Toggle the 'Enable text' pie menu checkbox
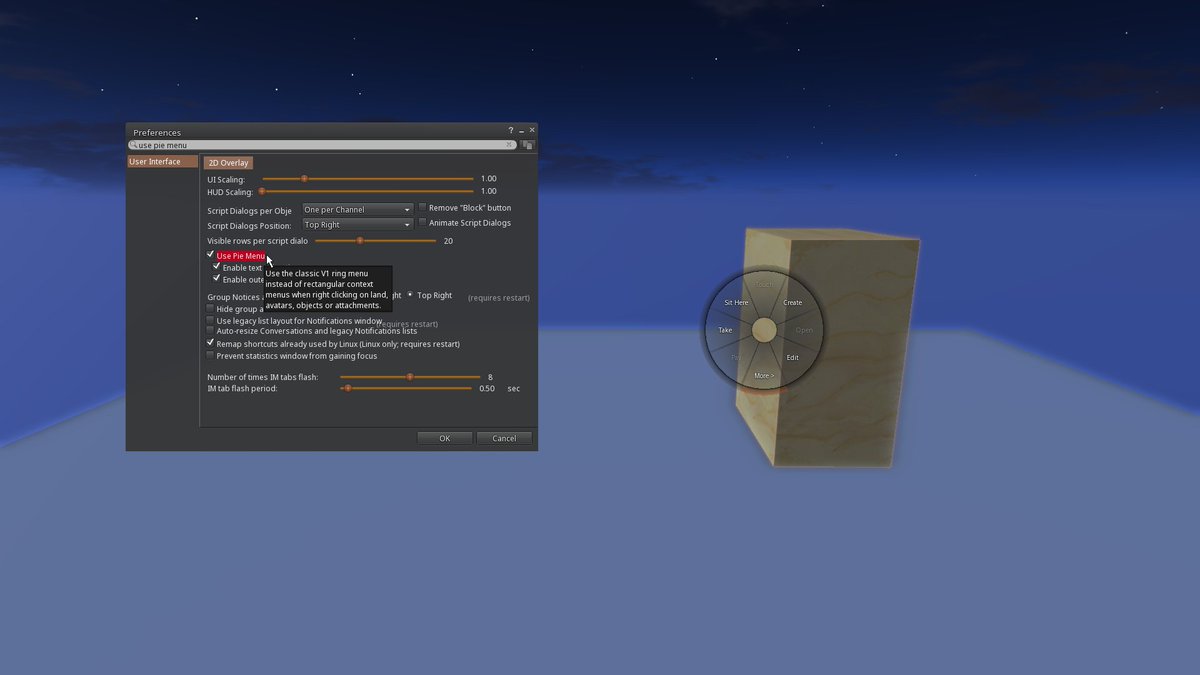1200x675 pixels. click(217, 267)
